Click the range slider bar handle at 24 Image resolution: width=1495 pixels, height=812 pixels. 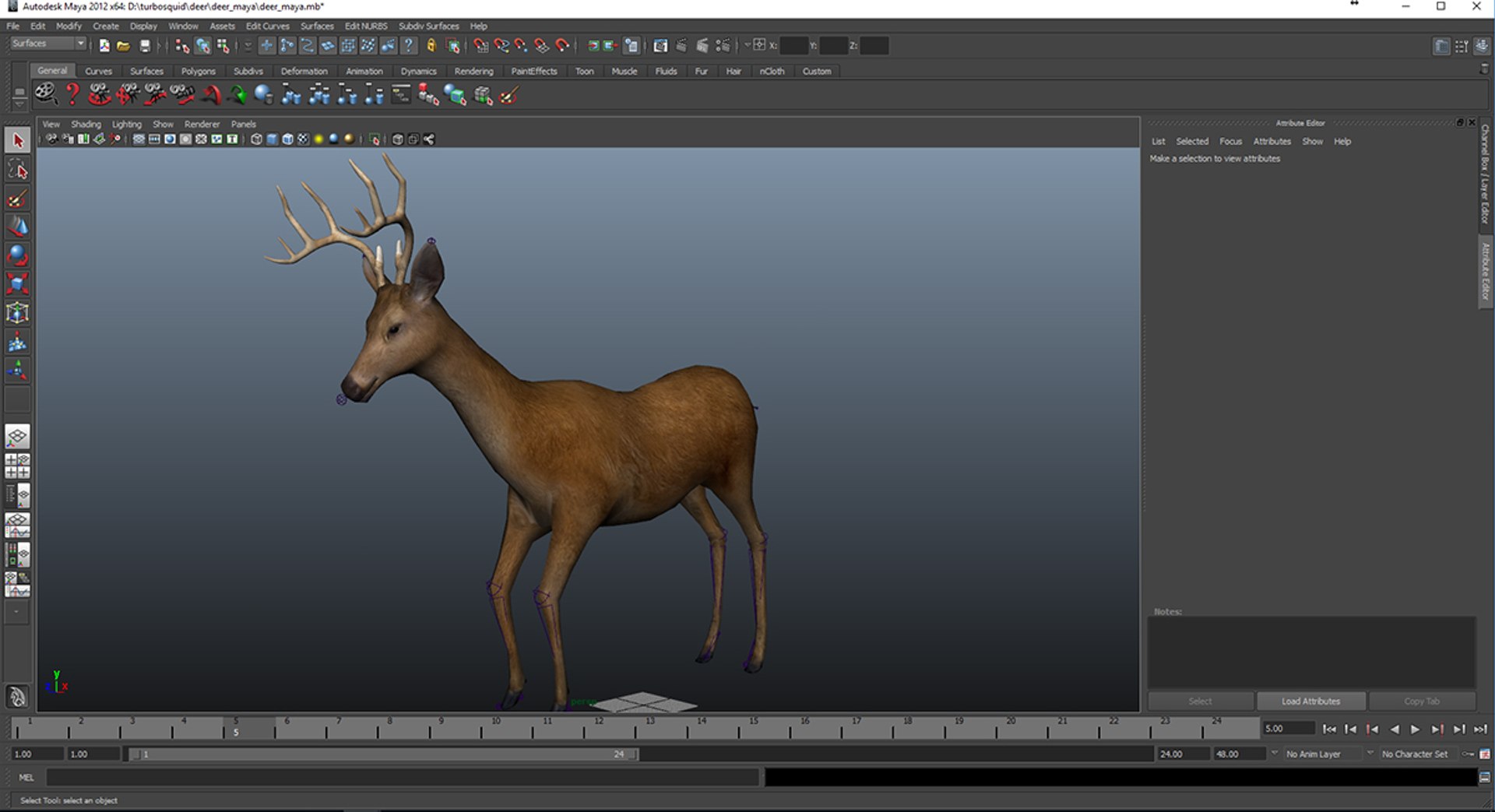tap(634, 754)
